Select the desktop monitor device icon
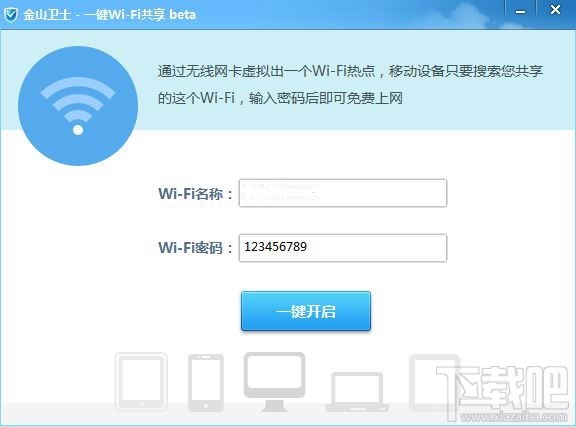Screen dimensions: 576x427 275,382
